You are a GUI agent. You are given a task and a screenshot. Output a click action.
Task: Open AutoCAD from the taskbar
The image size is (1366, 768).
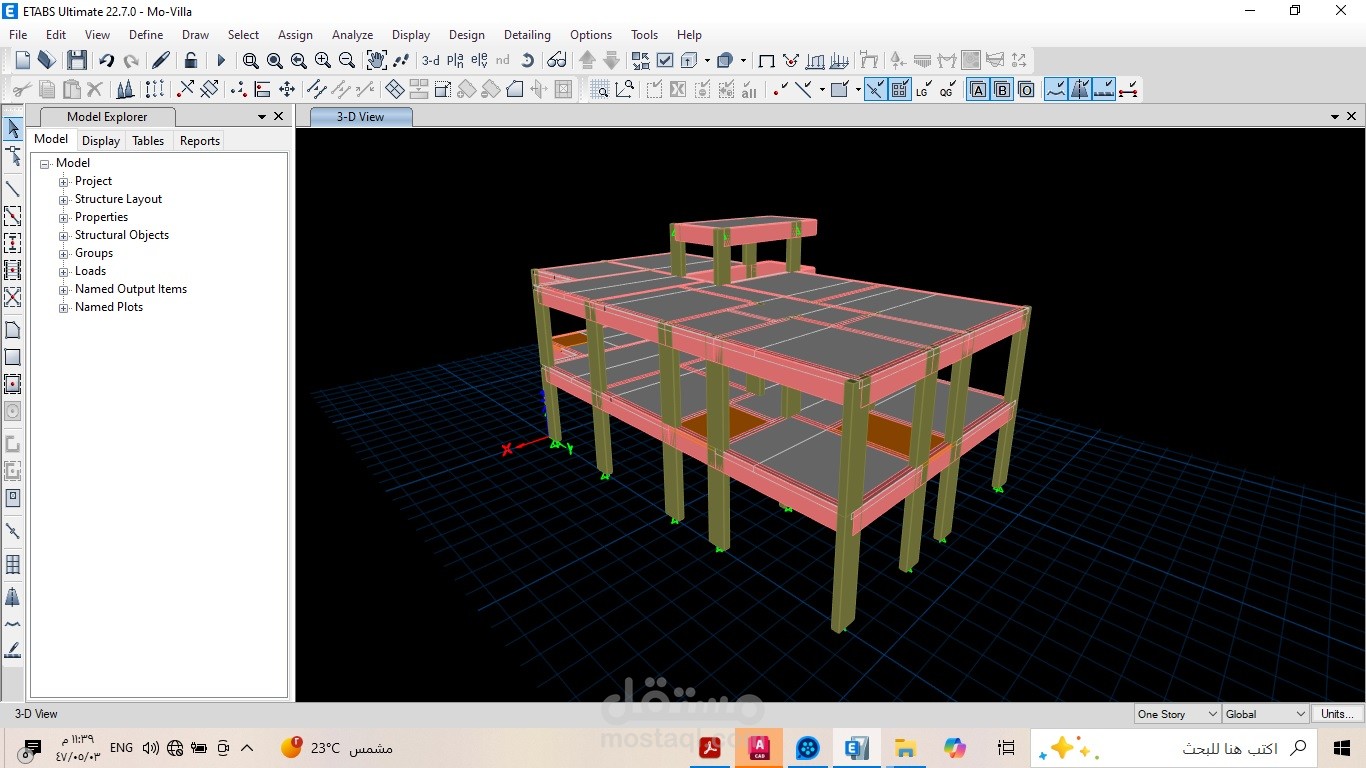click(759, 747)
